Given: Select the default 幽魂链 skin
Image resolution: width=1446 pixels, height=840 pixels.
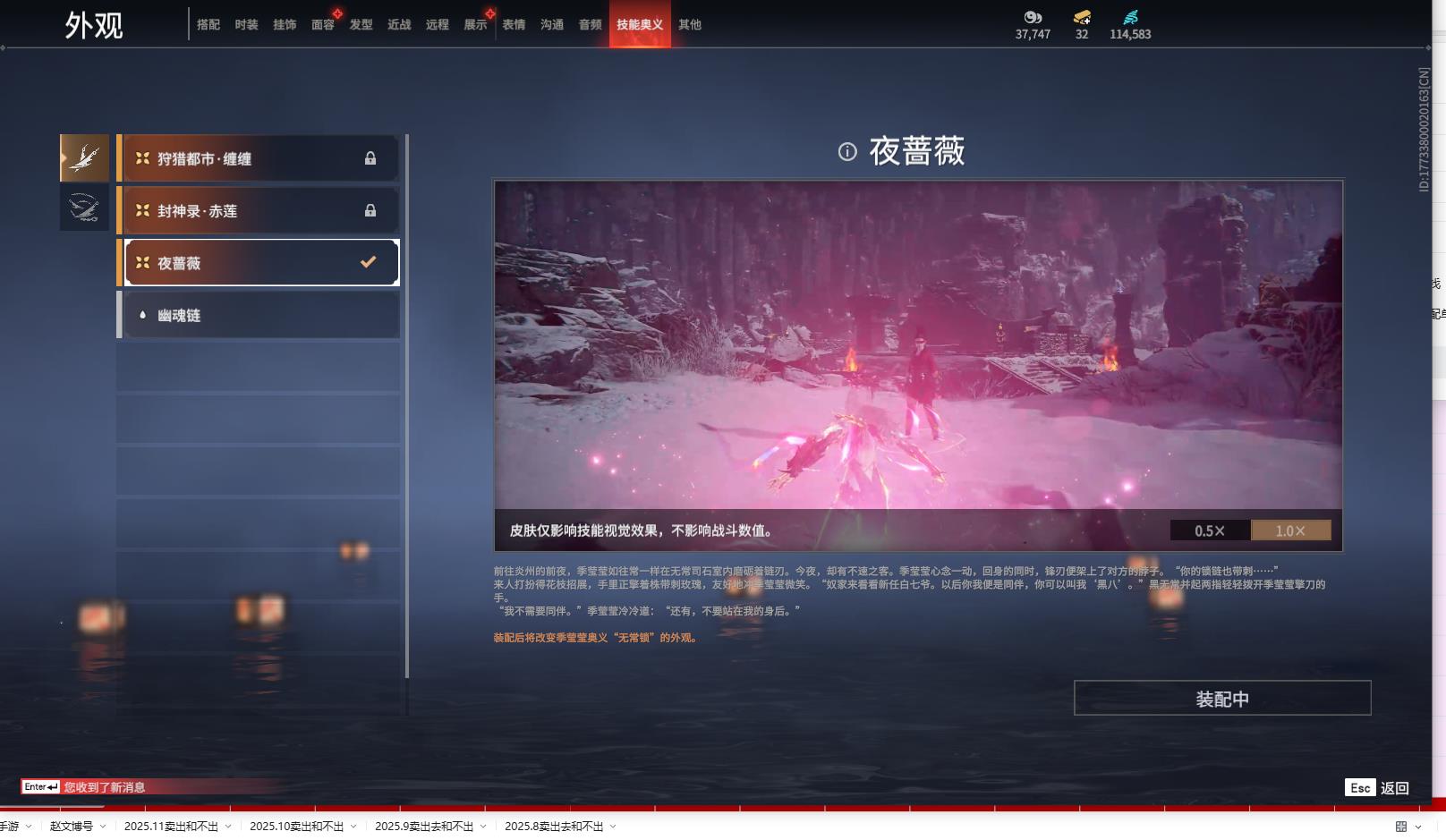Looking at the screenshot, I should (258, 315).
